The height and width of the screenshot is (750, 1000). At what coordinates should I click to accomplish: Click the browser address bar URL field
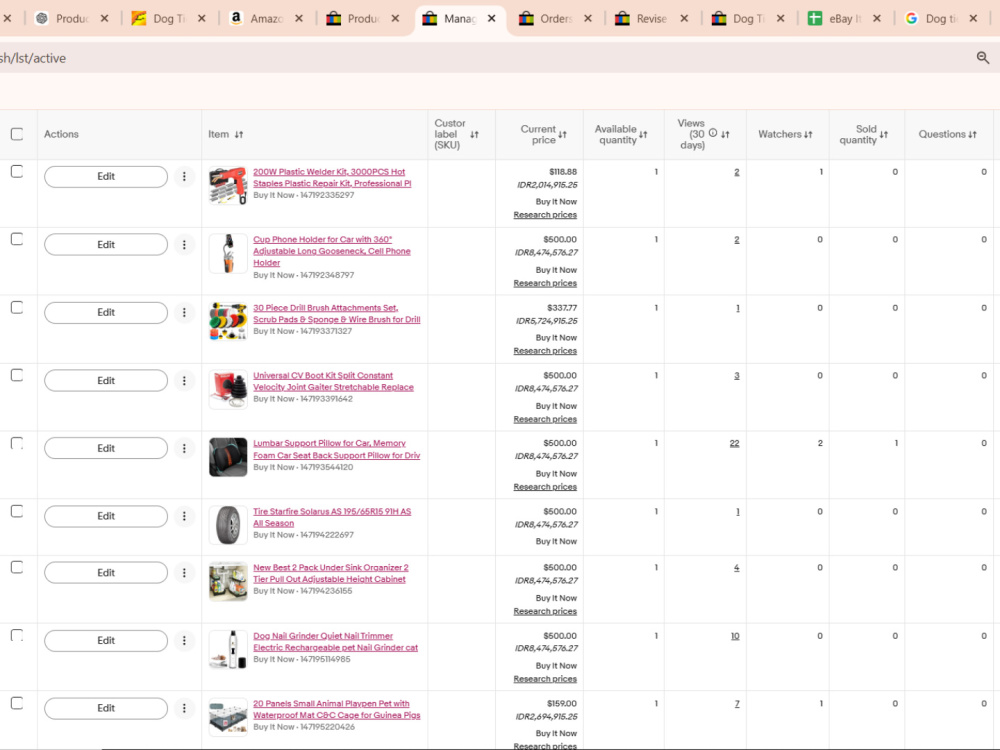click(x=485, y=58)
